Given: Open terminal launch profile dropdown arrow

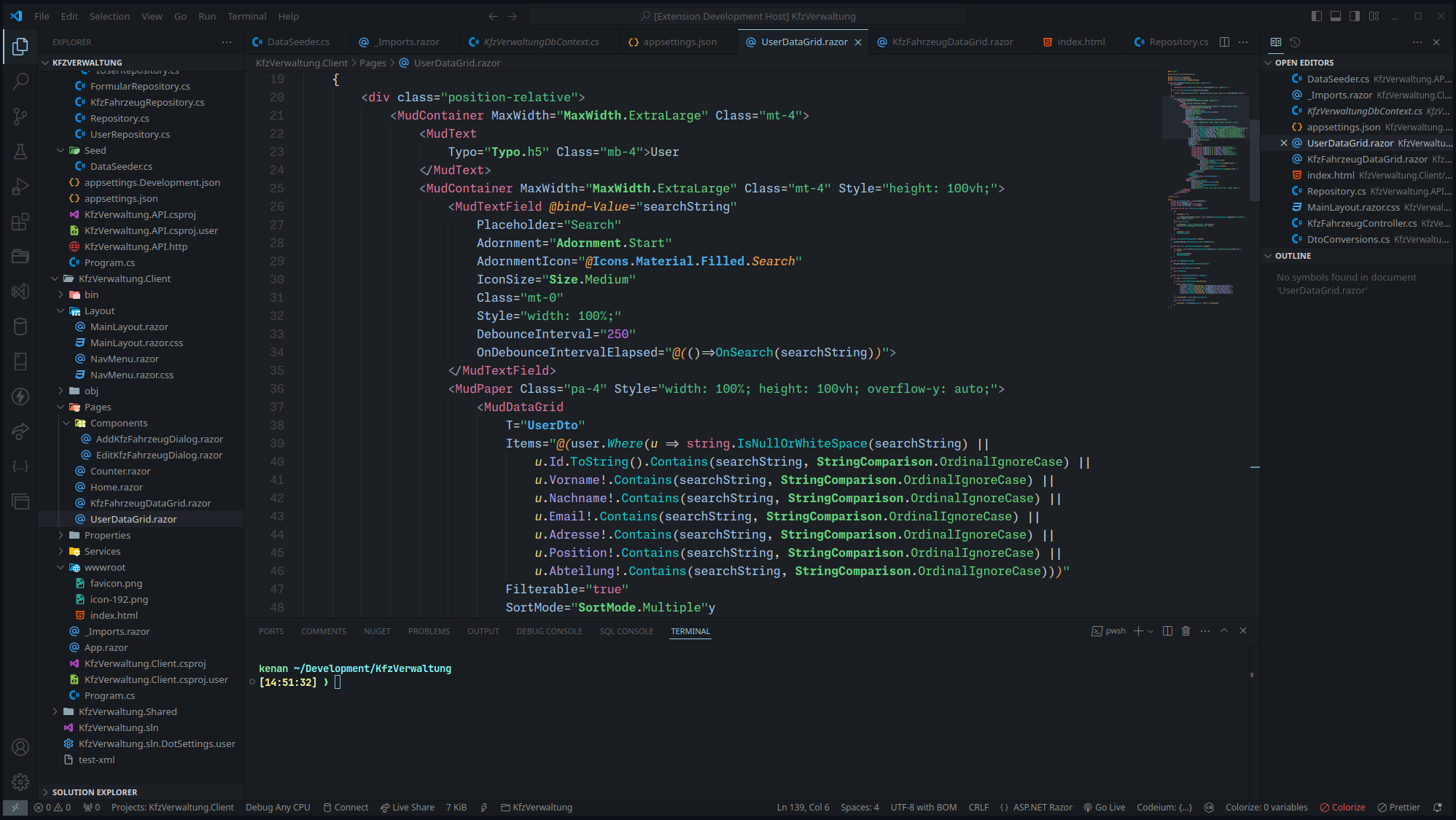Looking at the screenshot, I should (1151, 631).
